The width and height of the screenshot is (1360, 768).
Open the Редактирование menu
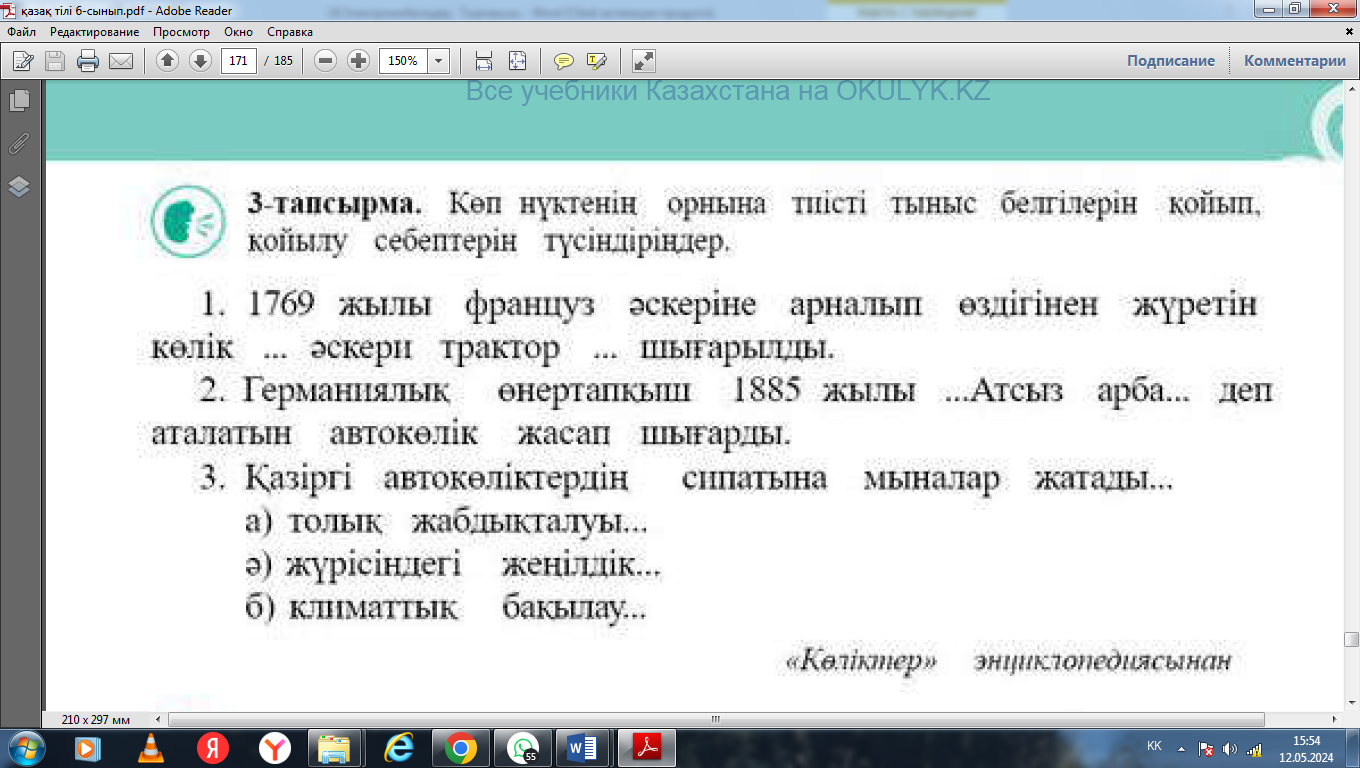point(94,32)
